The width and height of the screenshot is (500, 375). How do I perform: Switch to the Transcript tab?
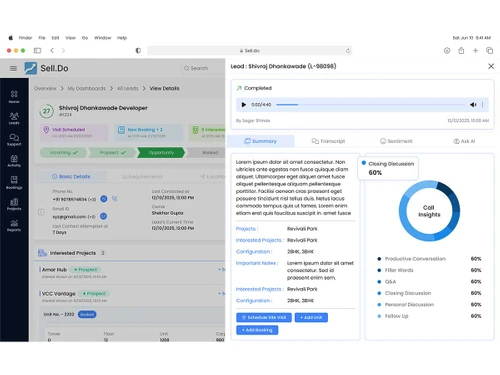tap(328, 141)
